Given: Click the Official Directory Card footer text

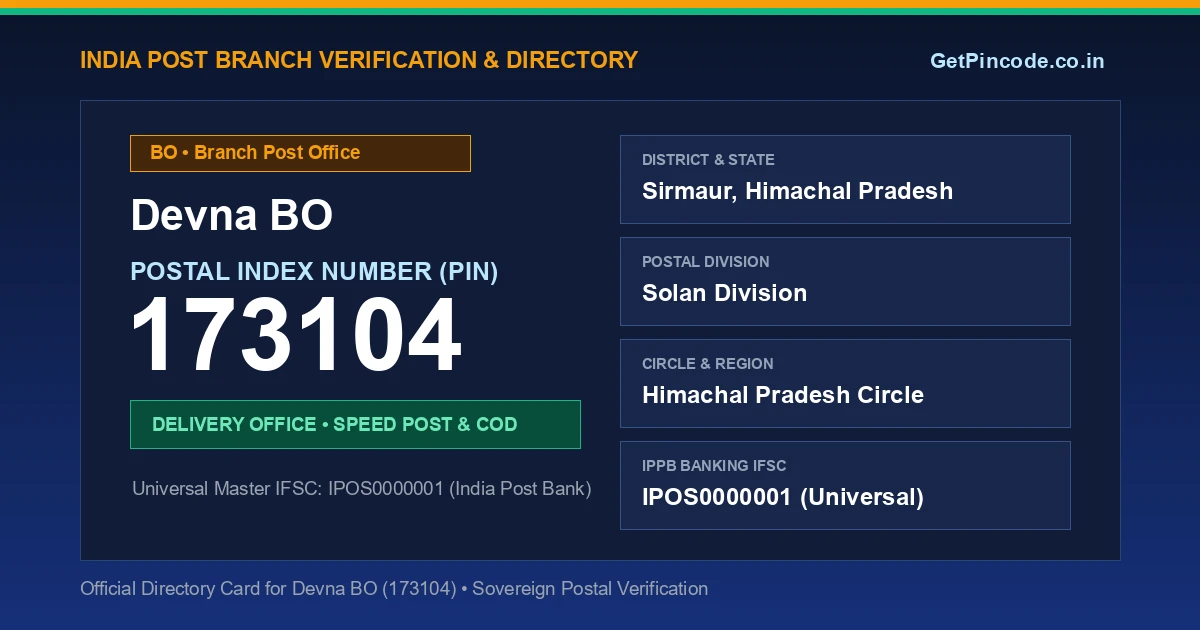Looking at the screenshot, I should (x=394, y=589).
